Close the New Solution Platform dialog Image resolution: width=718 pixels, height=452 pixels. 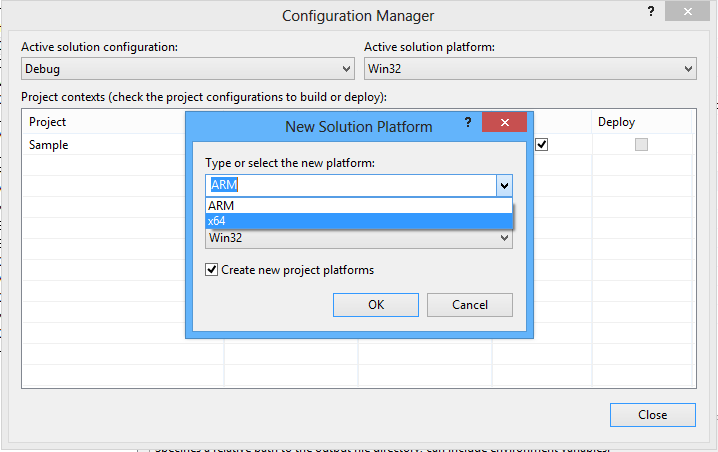pos(504,123)
